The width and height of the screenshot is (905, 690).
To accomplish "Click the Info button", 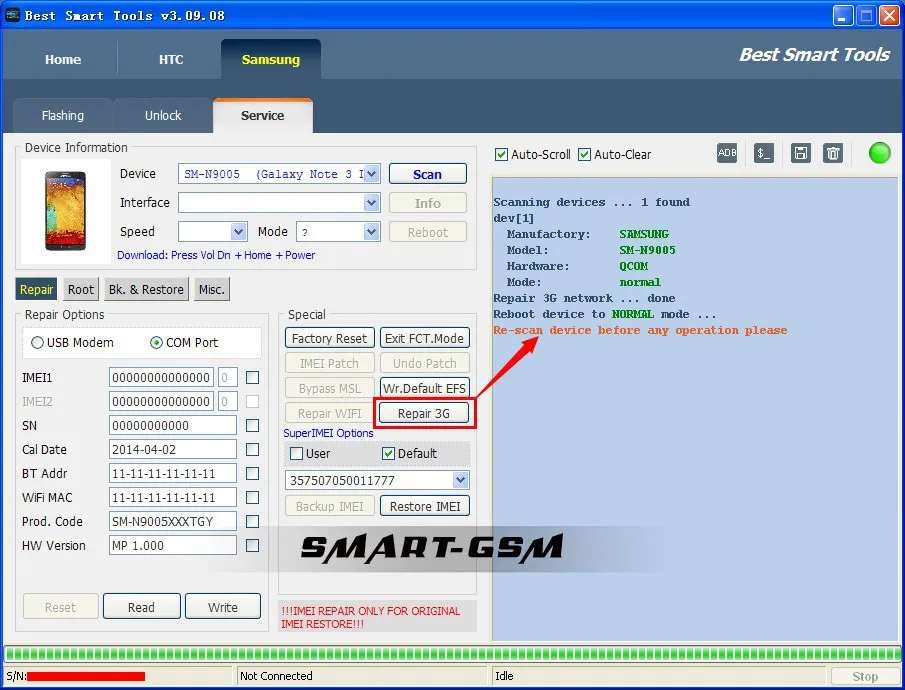I will tap(428, 203).
